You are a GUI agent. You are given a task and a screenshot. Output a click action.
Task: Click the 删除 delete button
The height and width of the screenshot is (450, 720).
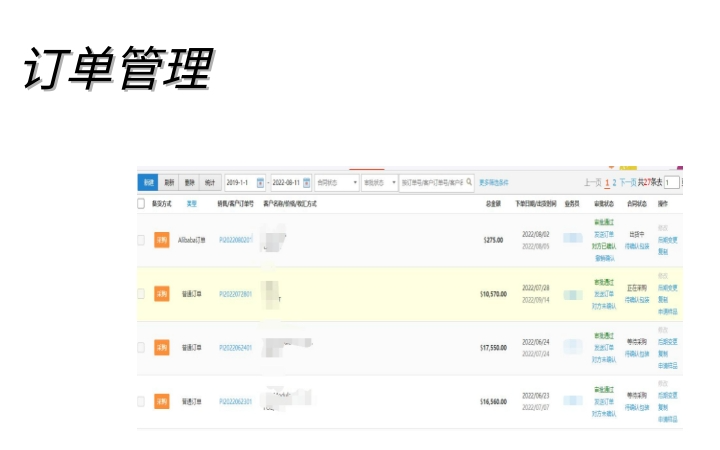tap(190, 182)
